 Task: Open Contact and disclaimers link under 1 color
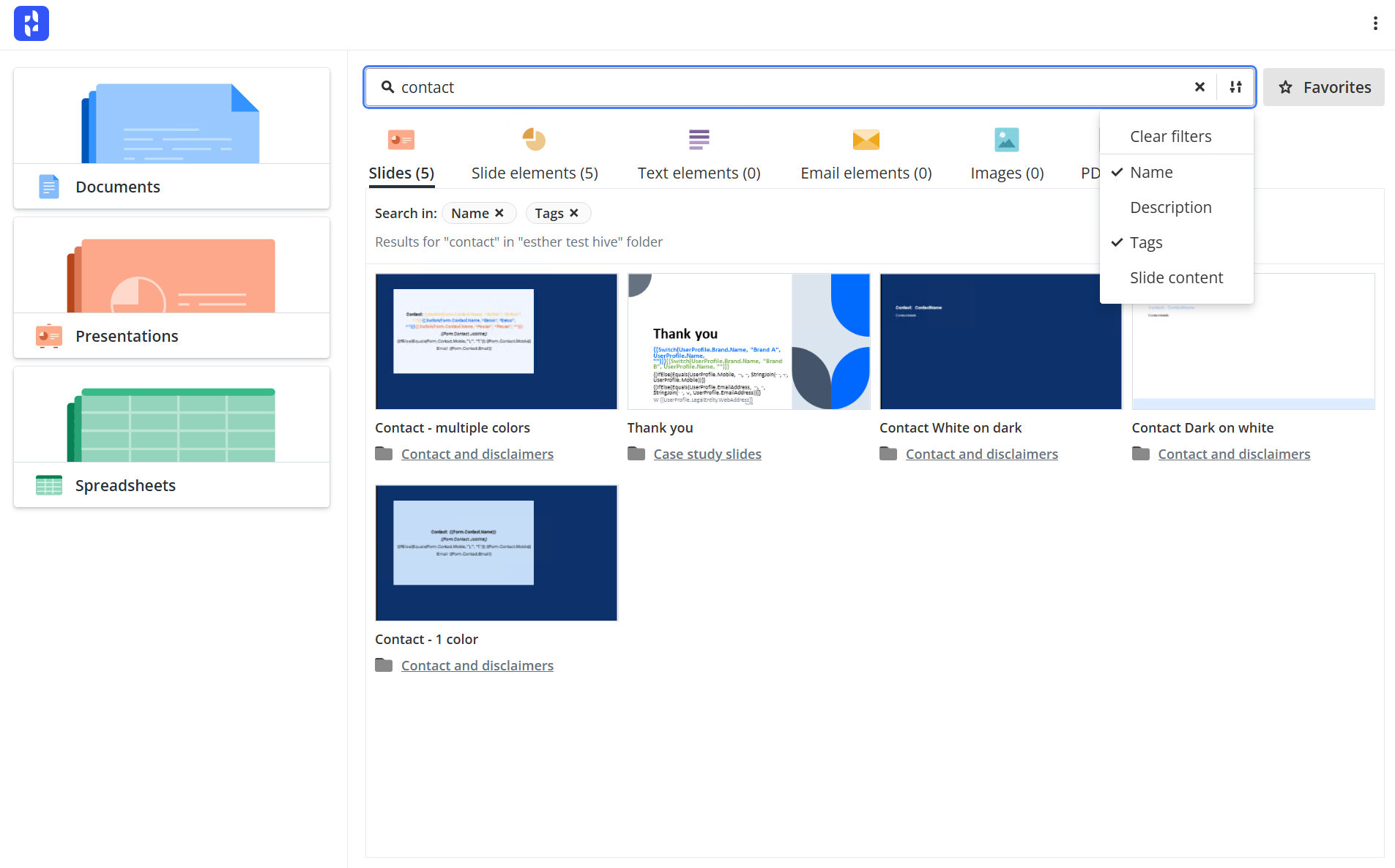tap(477, 665)
